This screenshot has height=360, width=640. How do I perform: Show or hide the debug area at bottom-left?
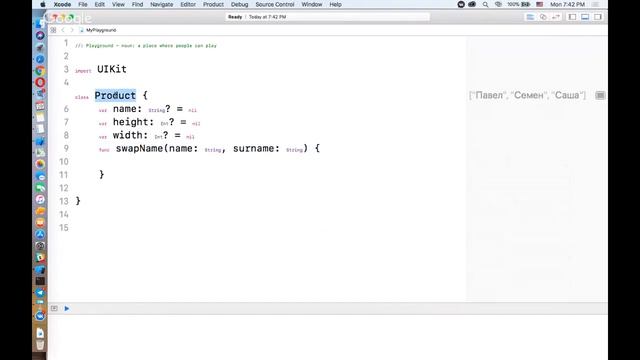(x=54, y=308)
